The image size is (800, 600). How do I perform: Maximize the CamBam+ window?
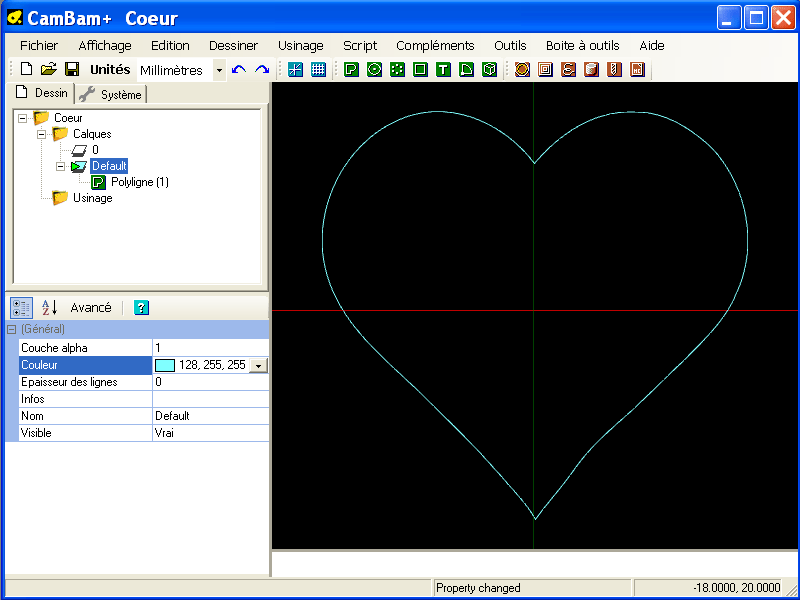(757, 18)
